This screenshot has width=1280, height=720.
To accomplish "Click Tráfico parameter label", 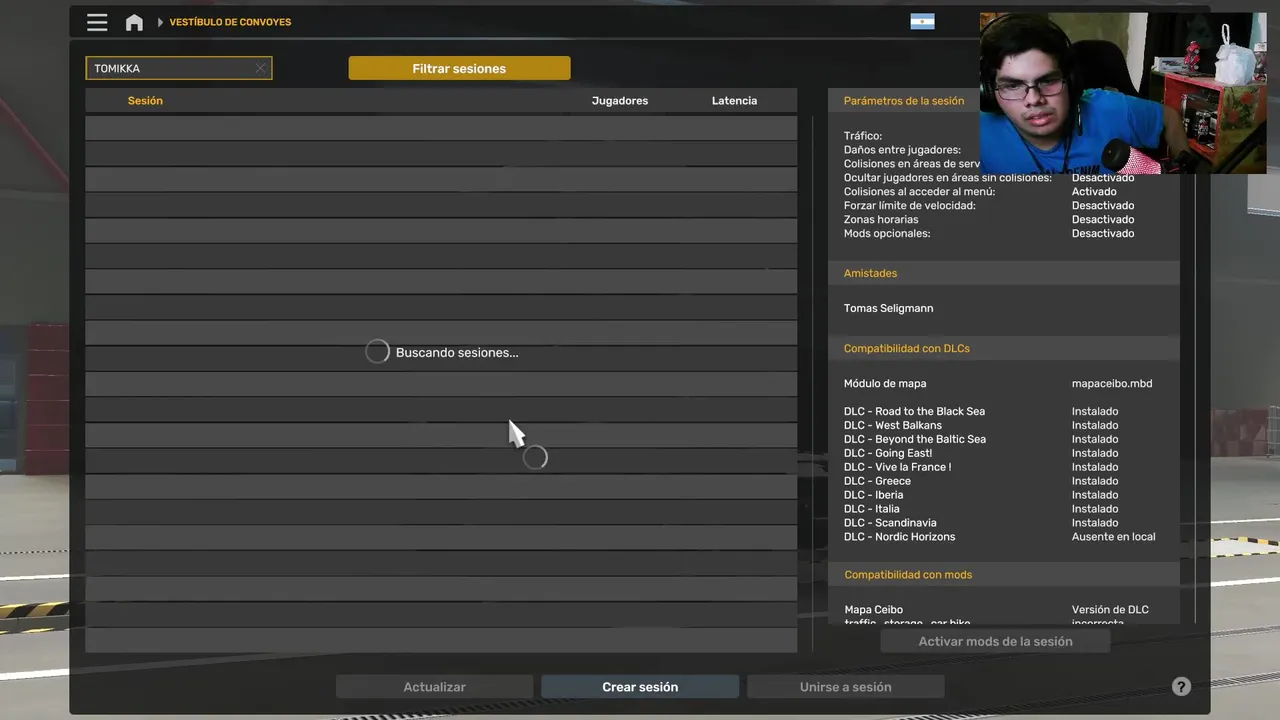I will click(862, 136).
